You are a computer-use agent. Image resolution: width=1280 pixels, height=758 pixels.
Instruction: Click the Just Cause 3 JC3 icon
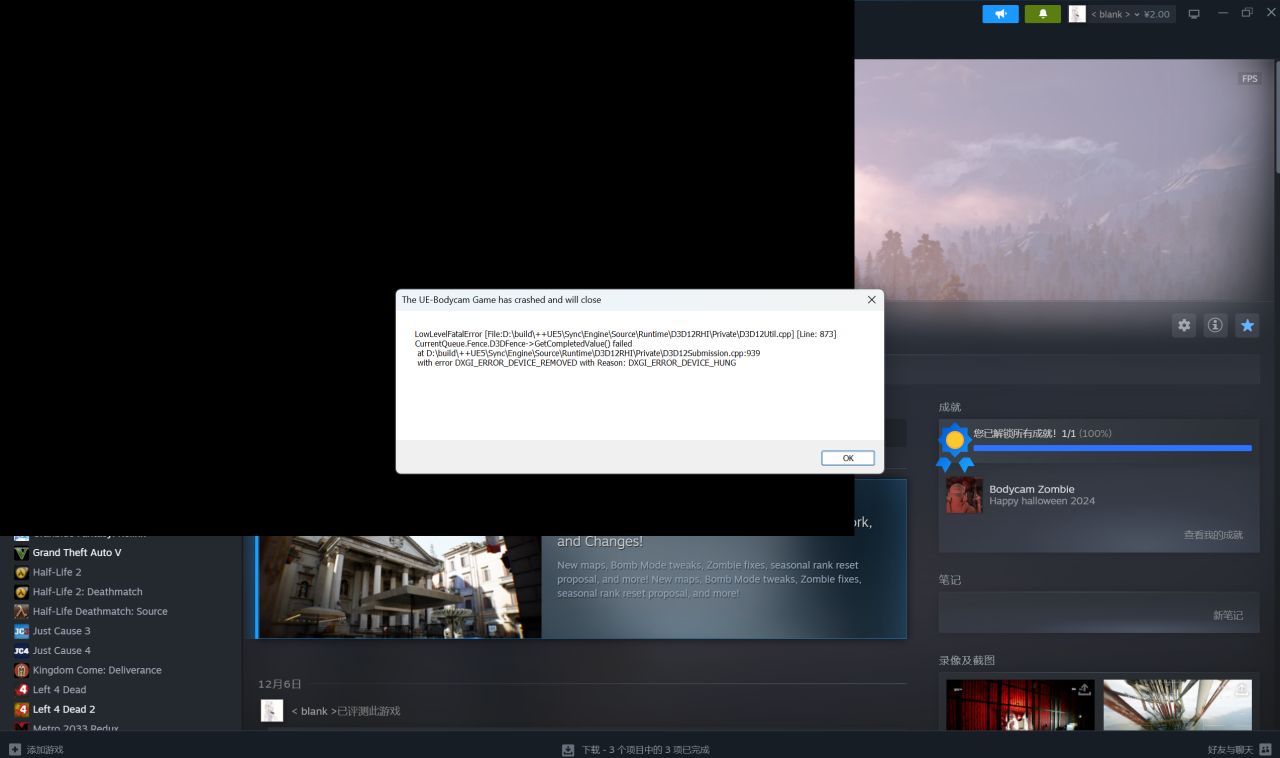click(x=21, y=631)
